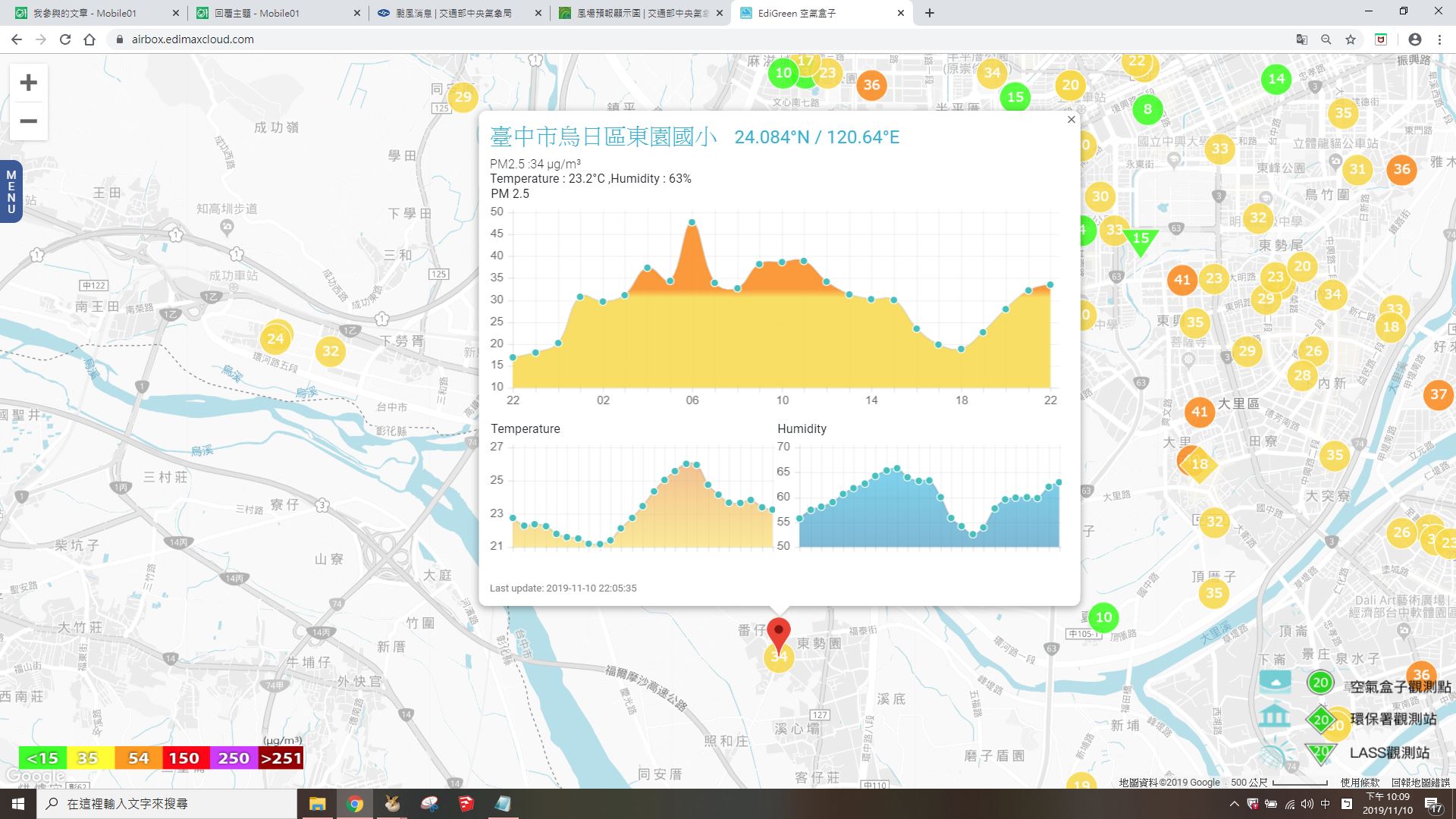Click the purple 250 legend color box
Screen dimensions: 1456x819
pos(233,758)
